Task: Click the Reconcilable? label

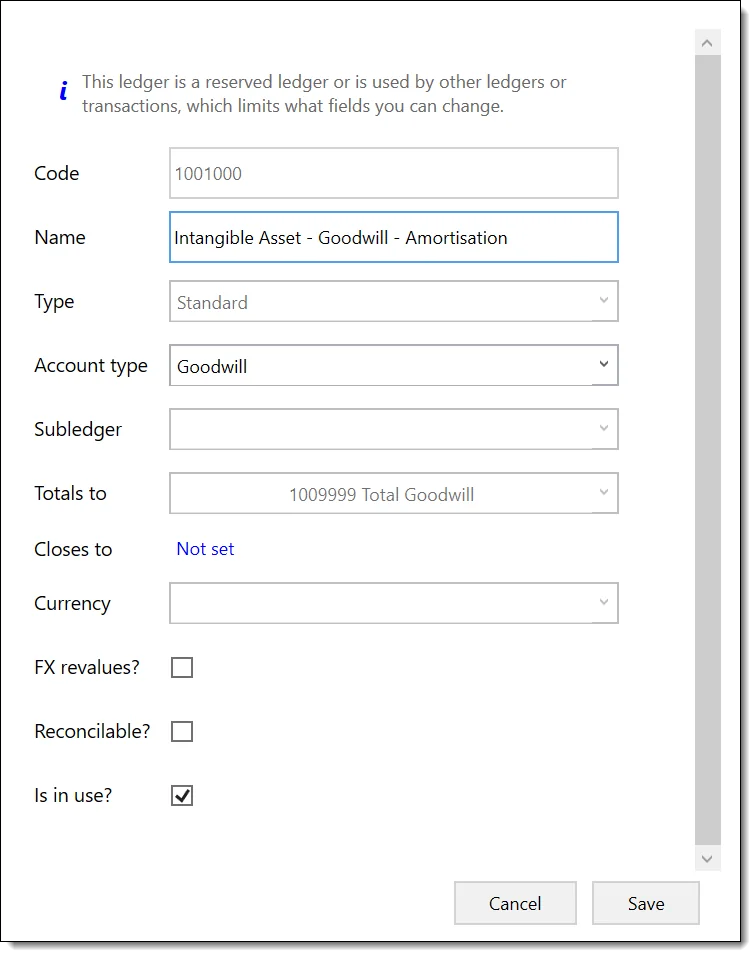Action: pos(92,731)
